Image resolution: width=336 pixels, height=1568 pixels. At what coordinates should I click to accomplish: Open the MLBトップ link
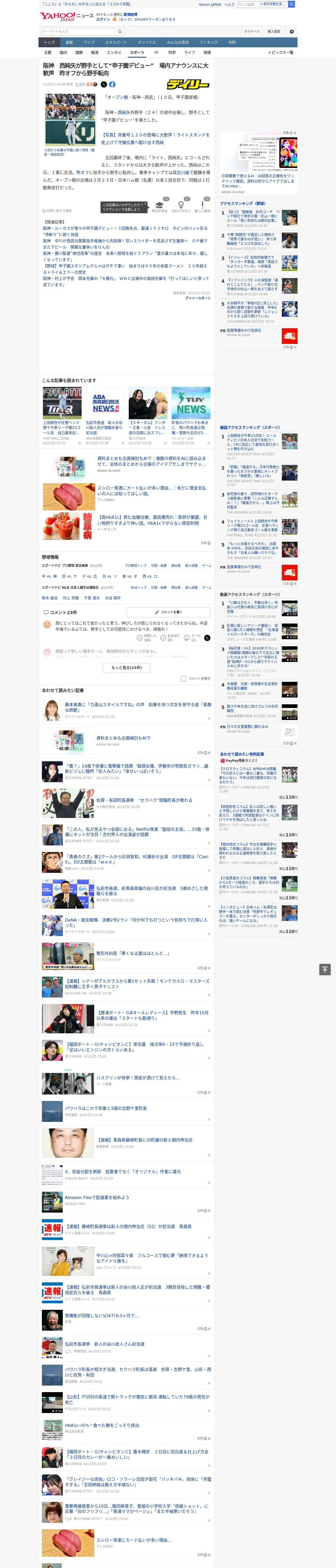[x=138, y=587]
